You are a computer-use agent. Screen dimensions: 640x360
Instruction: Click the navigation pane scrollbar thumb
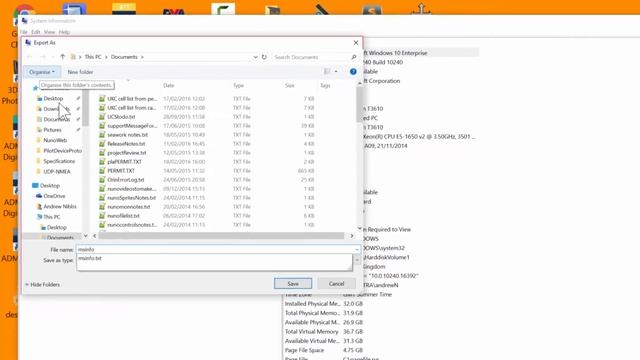pyautogui.click(x=85, y=108)
